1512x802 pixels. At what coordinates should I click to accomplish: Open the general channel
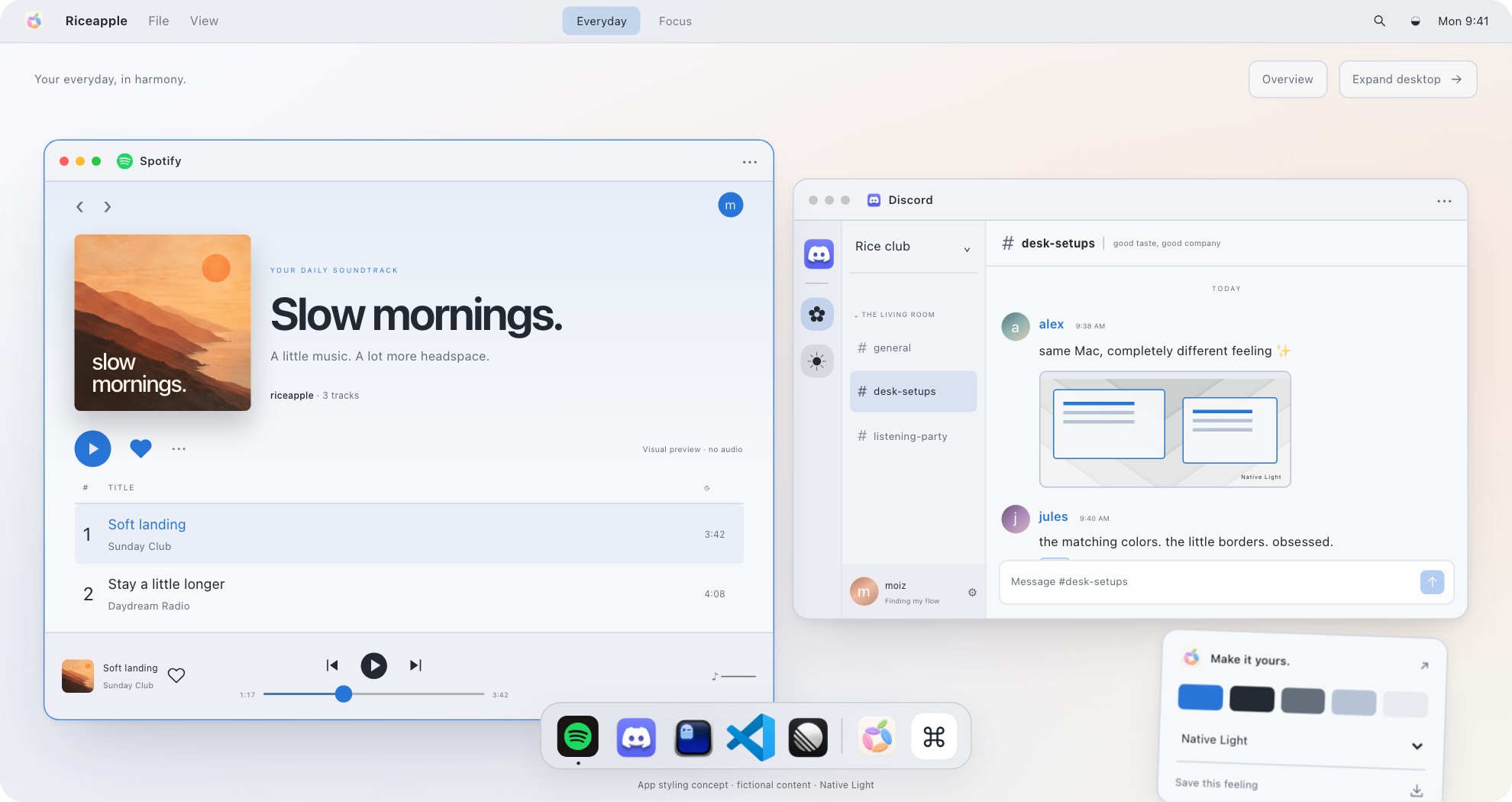coord(913,348)
